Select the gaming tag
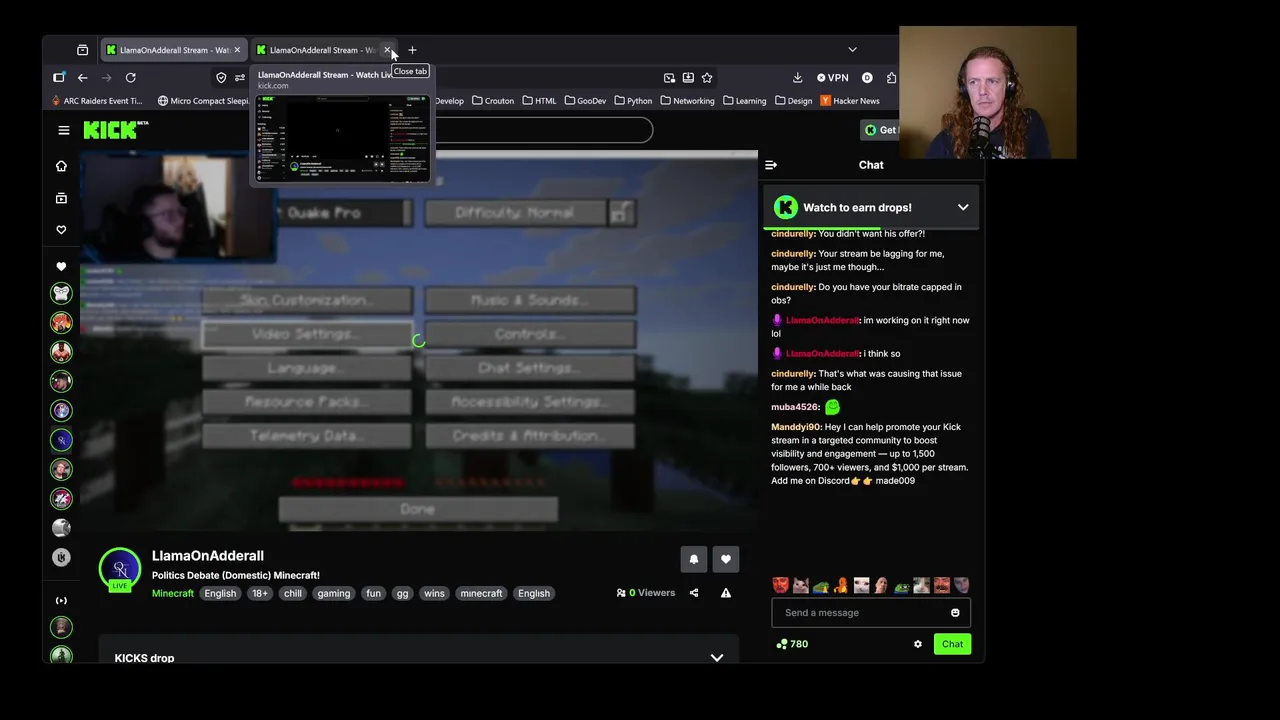The width and height of the screenshot is (1280, 720). pos(334,593)
